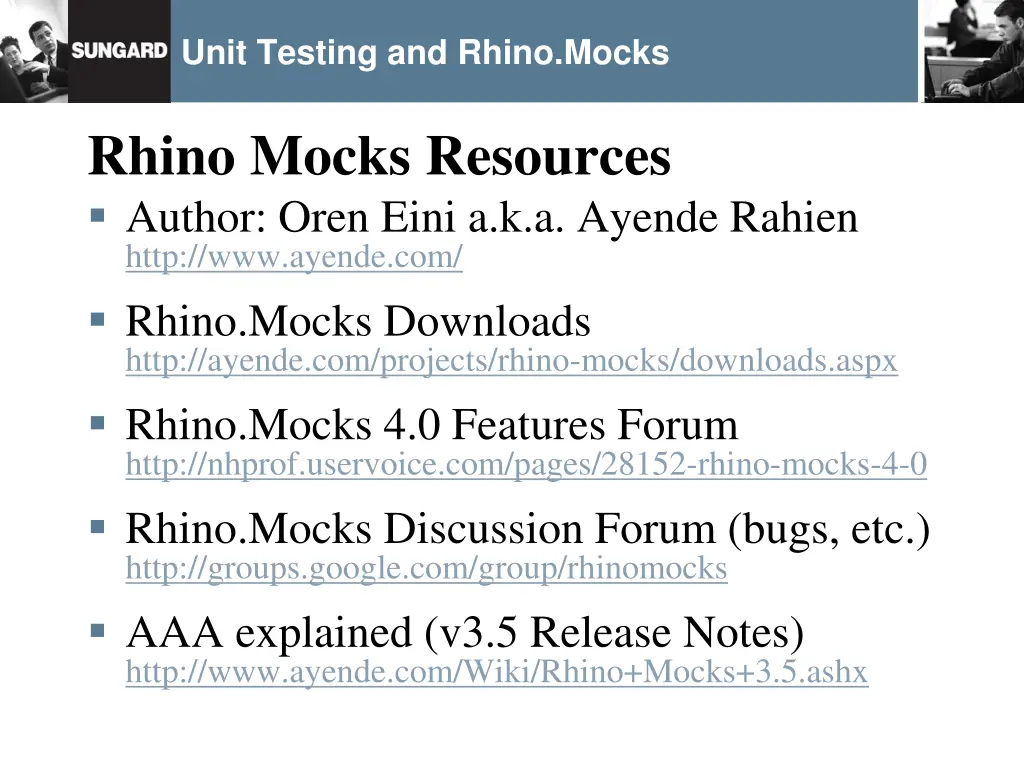Click the SunGard logo

pyautogui.click(x=120, y=51)
